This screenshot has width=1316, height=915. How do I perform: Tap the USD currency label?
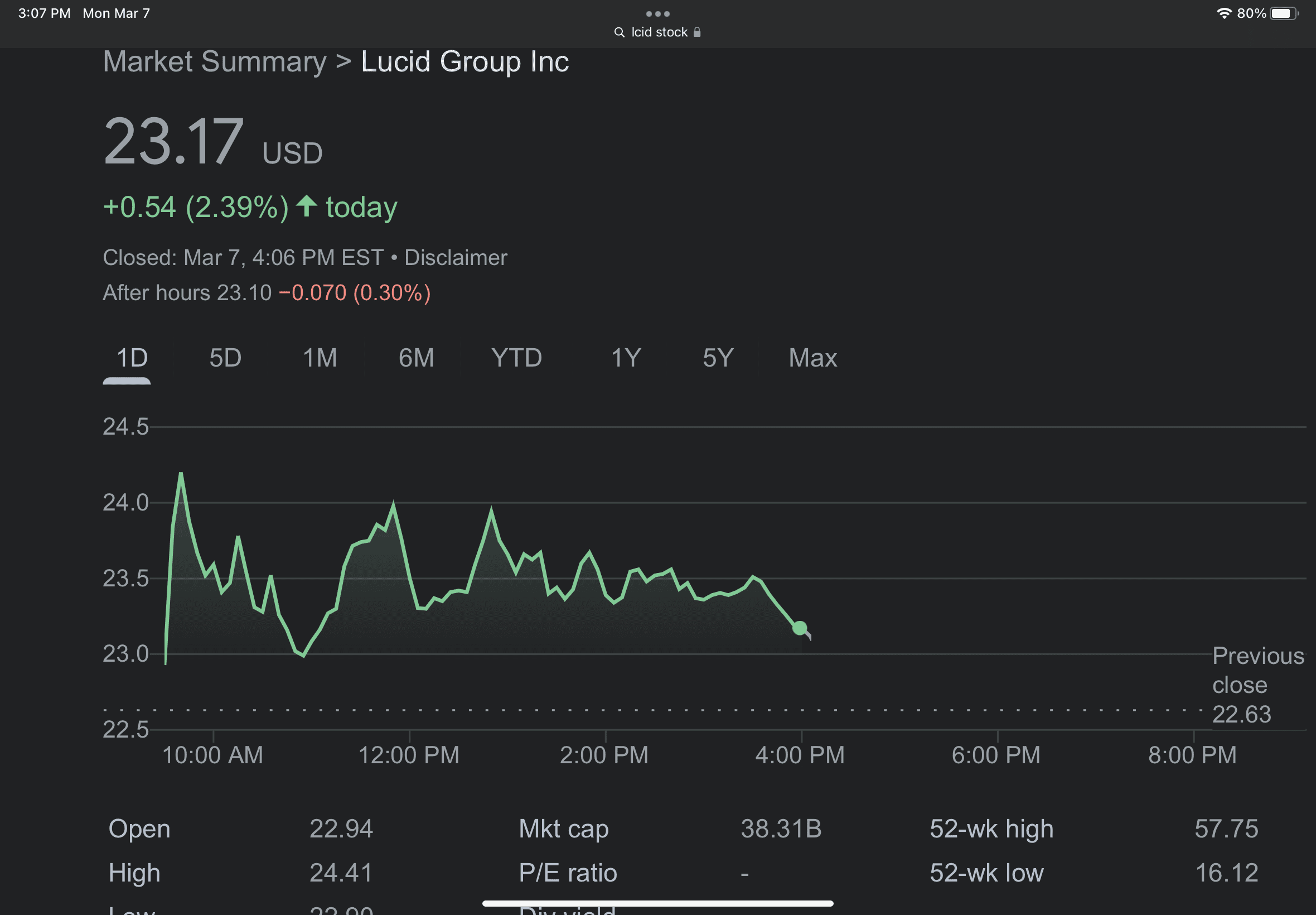pyautogui.click(x=292, y=153)
